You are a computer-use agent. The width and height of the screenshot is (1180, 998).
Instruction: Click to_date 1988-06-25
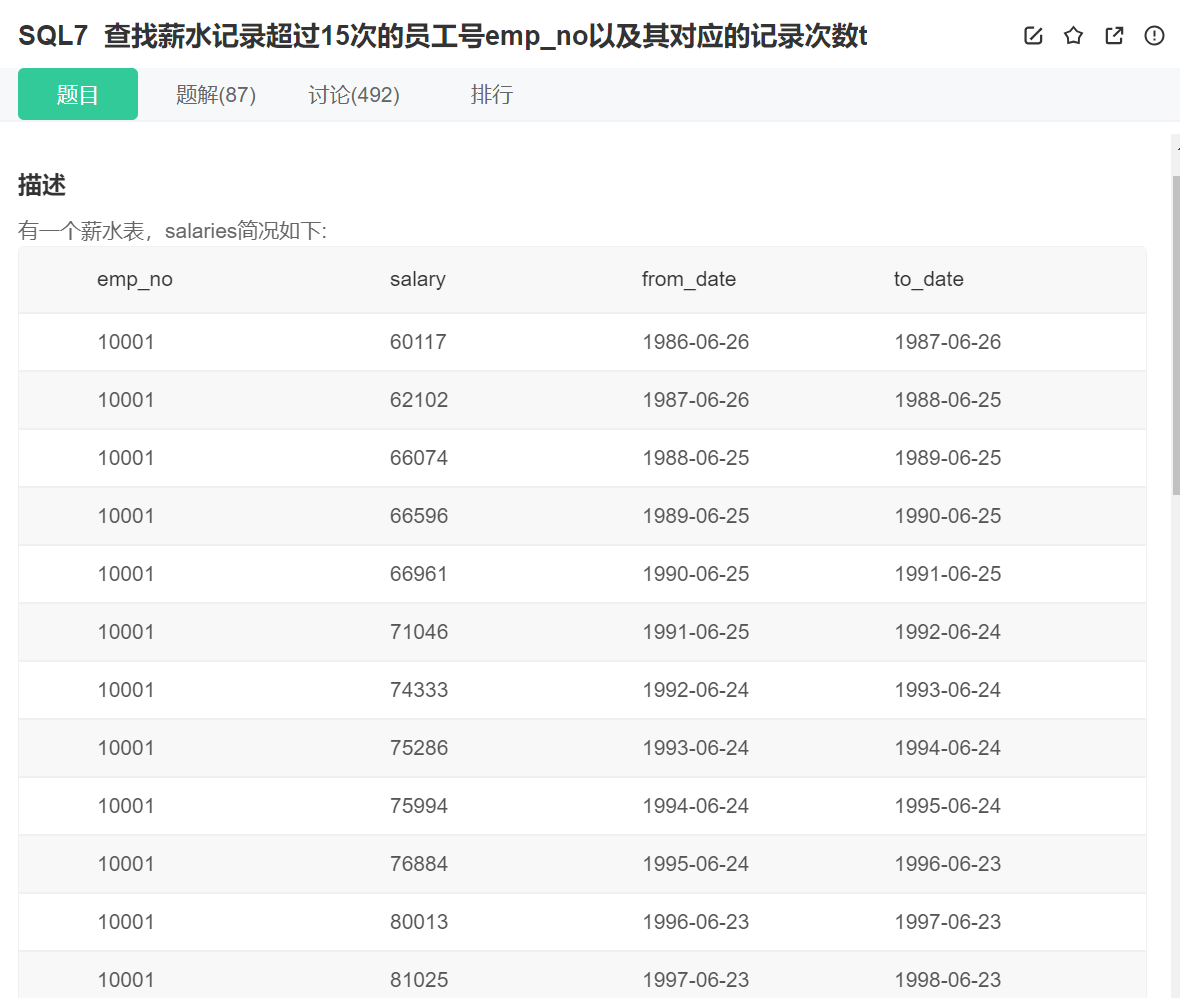click(947, 400)
